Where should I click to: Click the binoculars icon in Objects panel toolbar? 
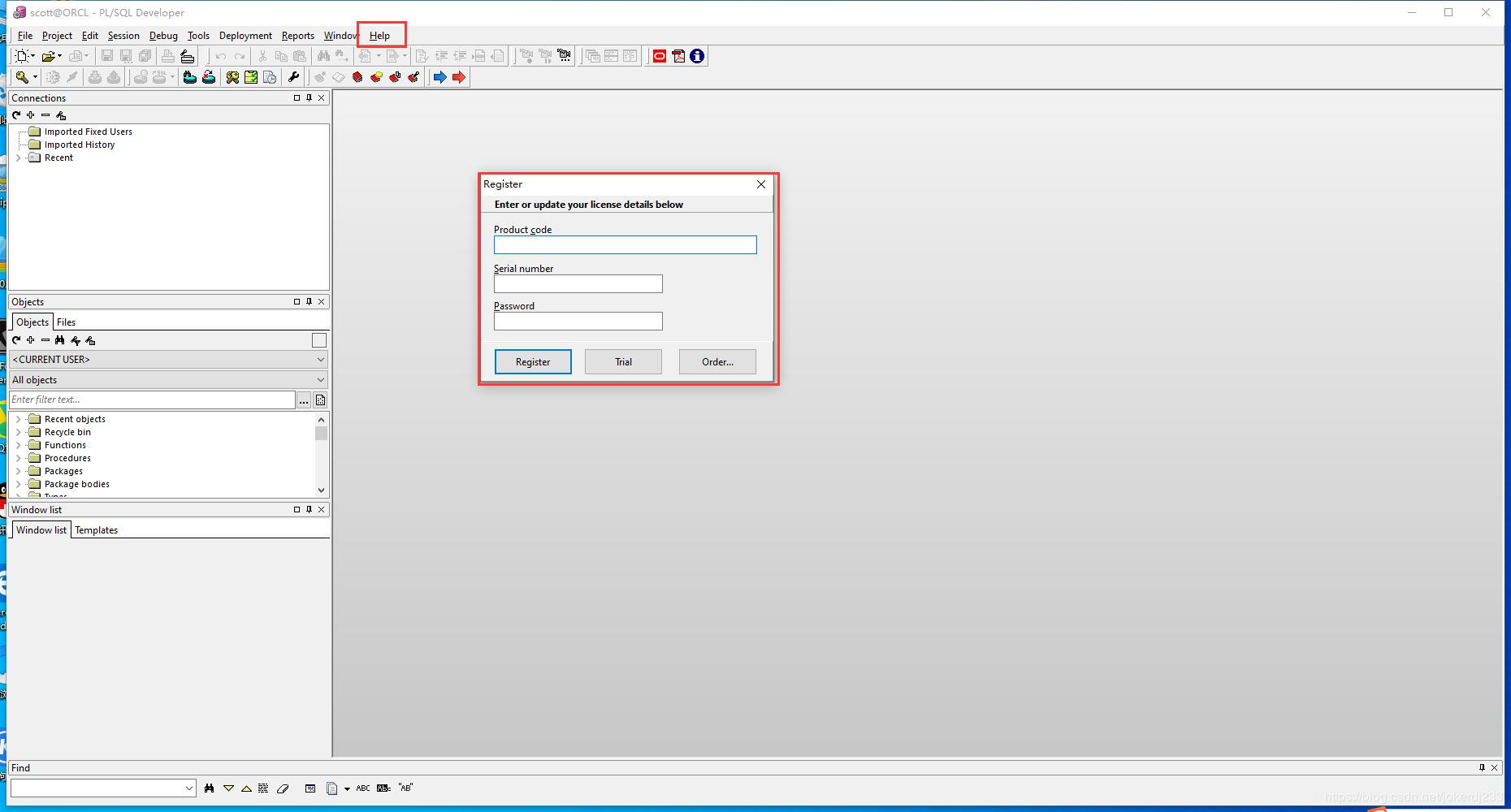click(x=60, y=340)
